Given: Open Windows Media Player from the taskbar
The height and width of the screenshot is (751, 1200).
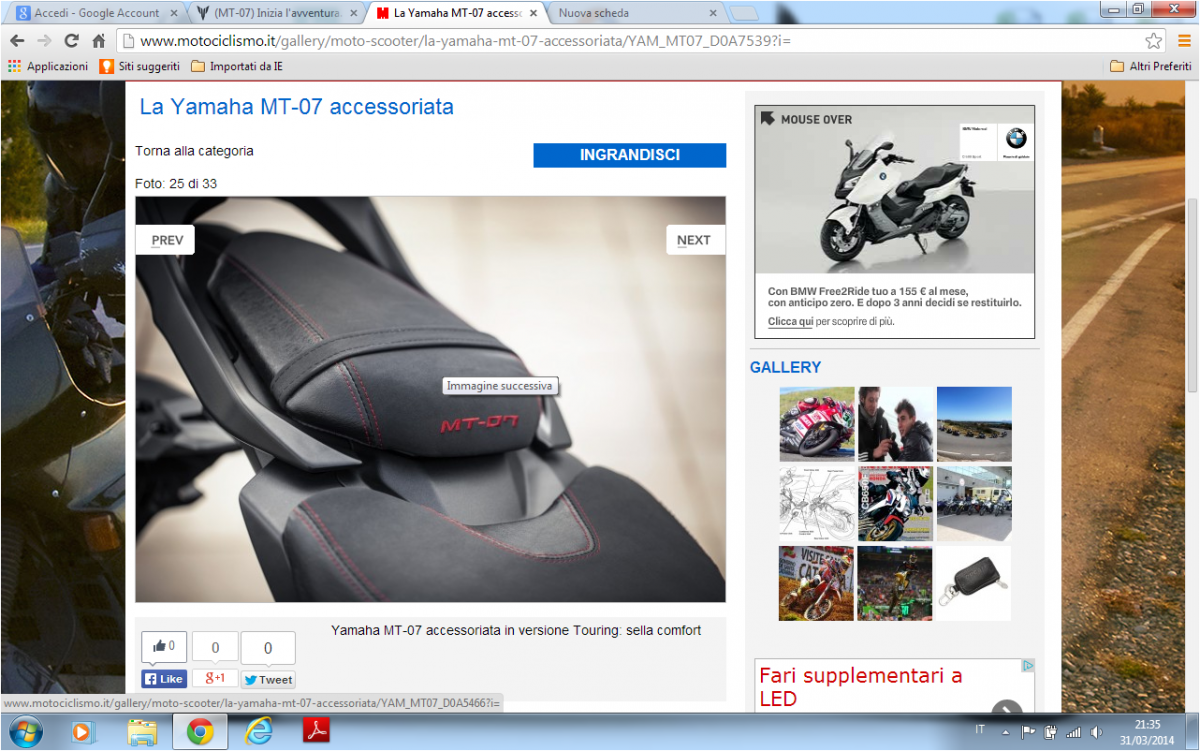Looking at the screenshot, I should pos(82,732).
